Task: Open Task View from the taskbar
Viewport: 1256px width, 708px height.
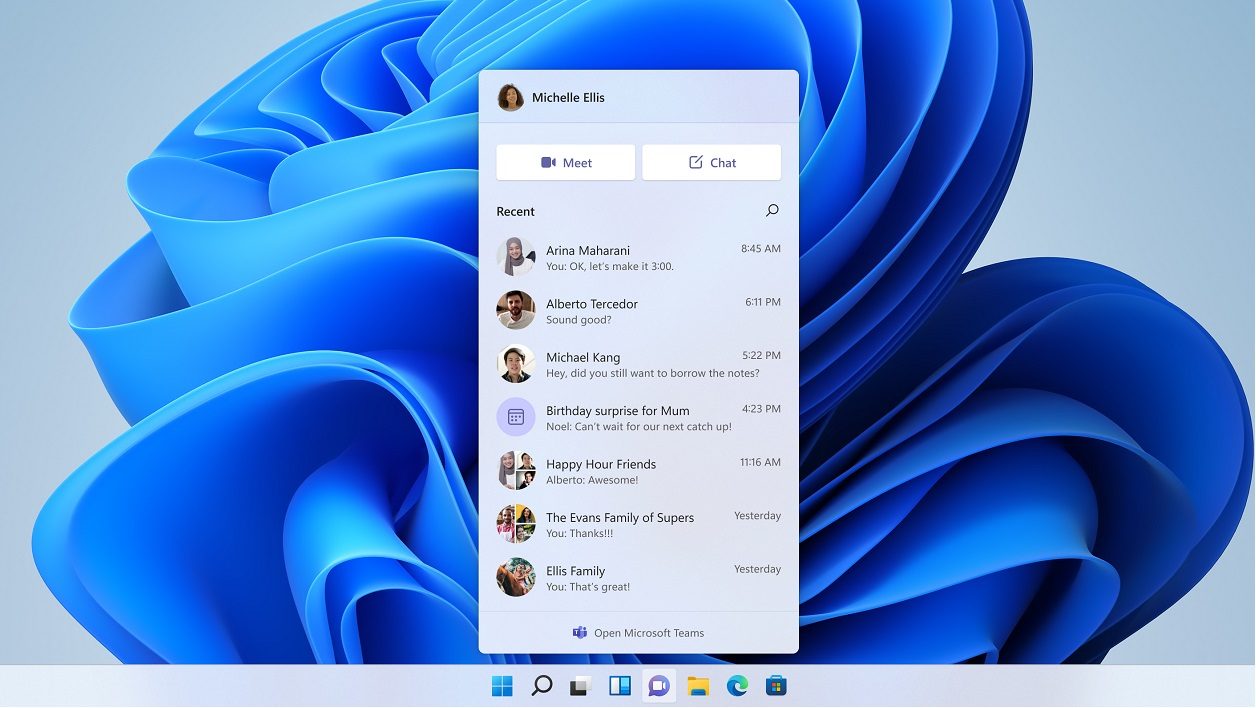Action: (580, 686)
